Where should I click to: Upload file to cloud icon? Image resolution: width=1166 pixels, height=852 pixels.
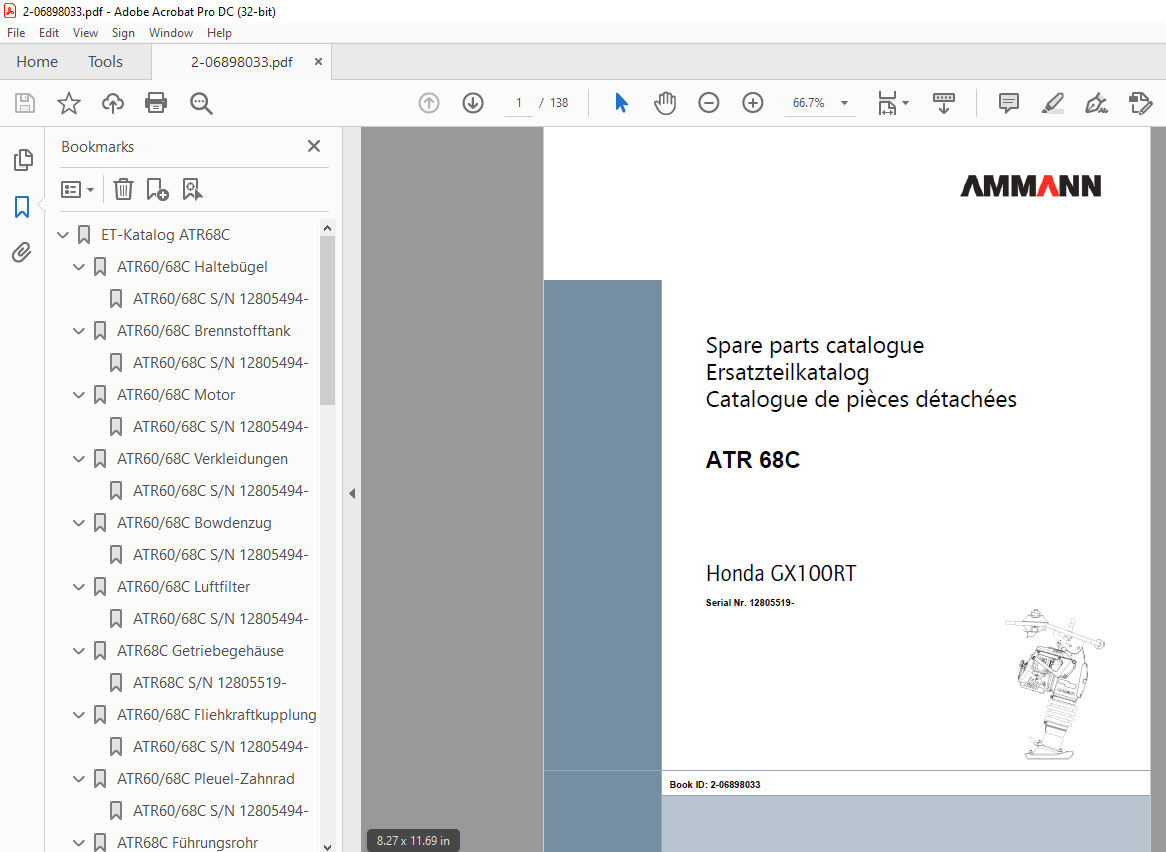pos(113,103)
